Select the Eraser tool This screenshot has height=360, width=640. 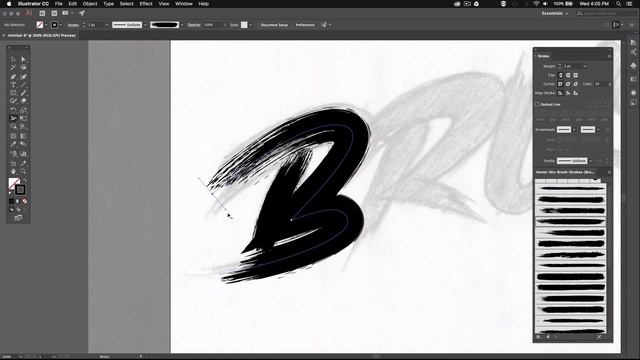[x=23, y=101]
